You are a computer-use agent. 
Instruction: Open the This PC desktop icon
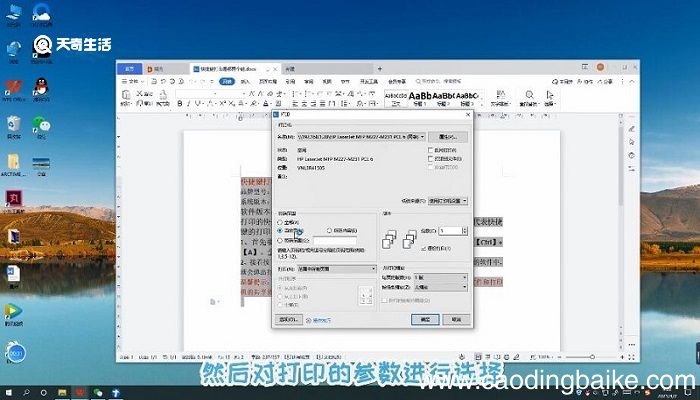click(x=14, y=15)
